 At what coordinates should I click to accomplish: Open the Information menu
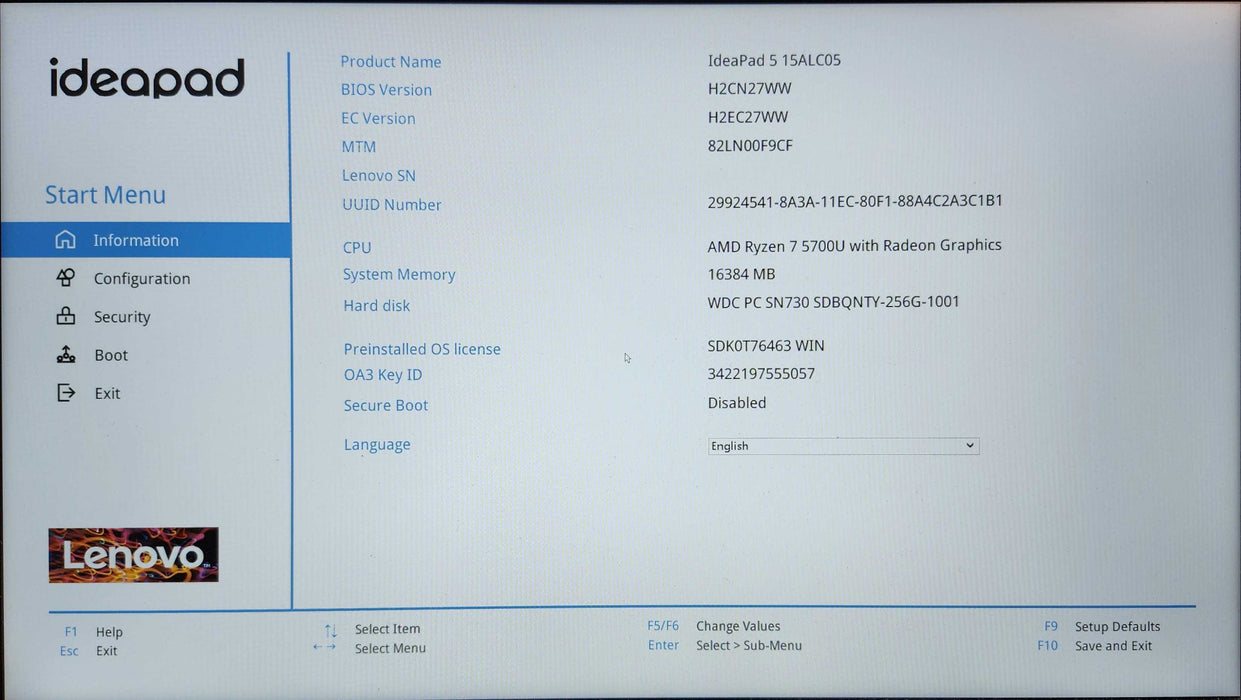tap(145, 240)
